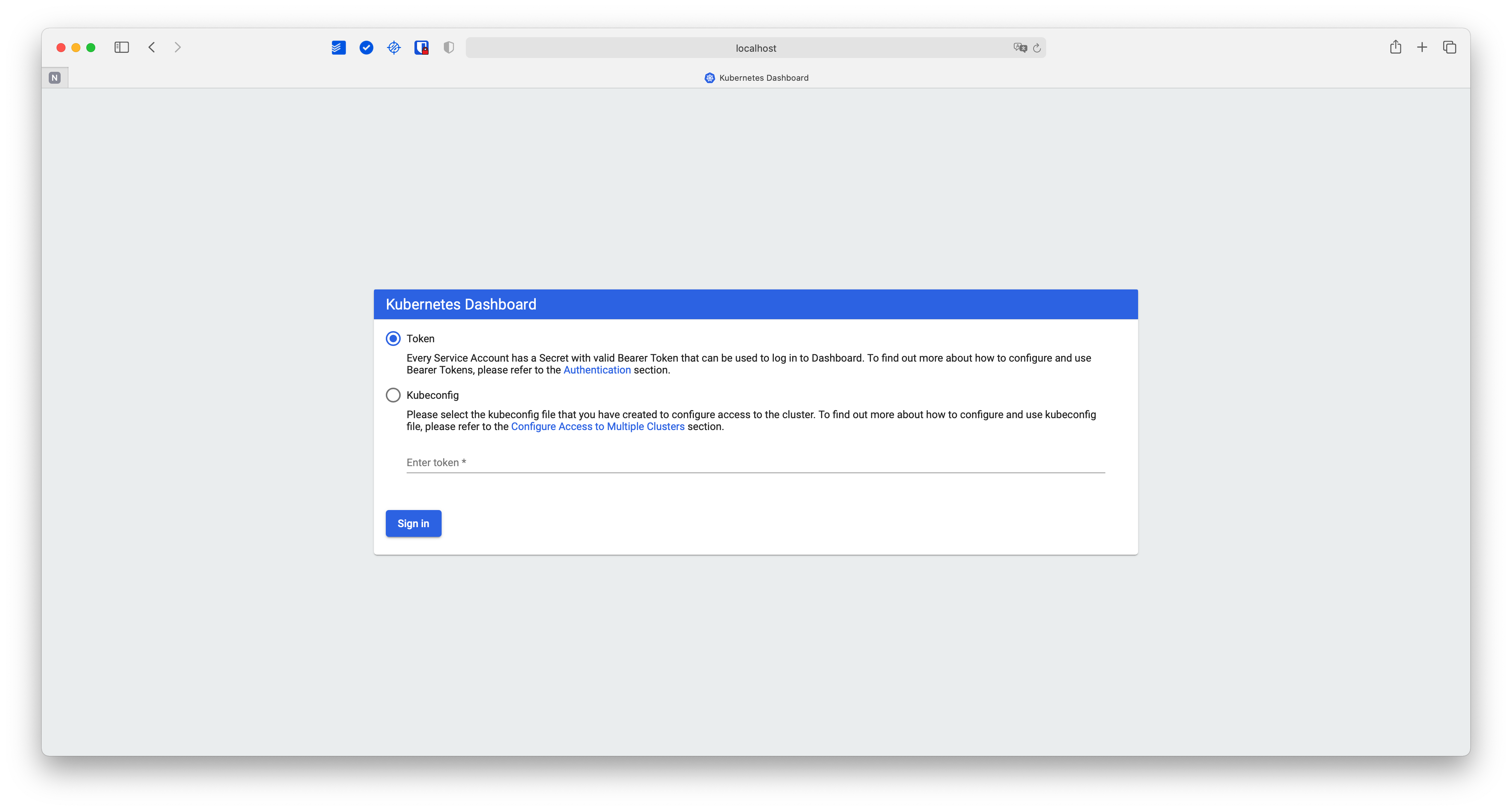Image resolution: width=1512 pixels, height=811 pixels.
Task: Close the window with red button
Action: click(61, 48)
